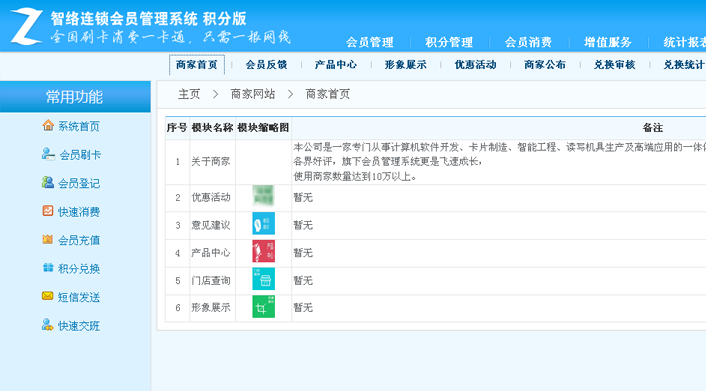
Task: Open the 统计报表 top menu
Action: pyautogui.click(x=684, y=42)
